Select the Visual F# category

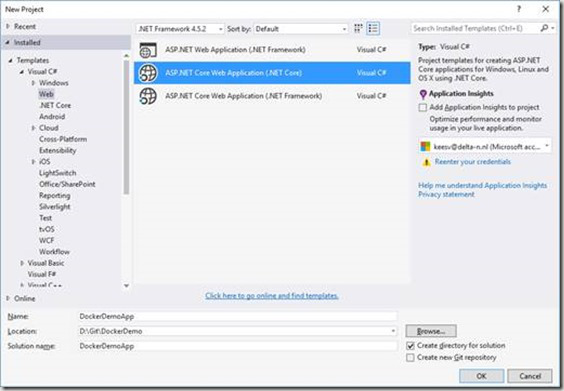tap(42, 274)
